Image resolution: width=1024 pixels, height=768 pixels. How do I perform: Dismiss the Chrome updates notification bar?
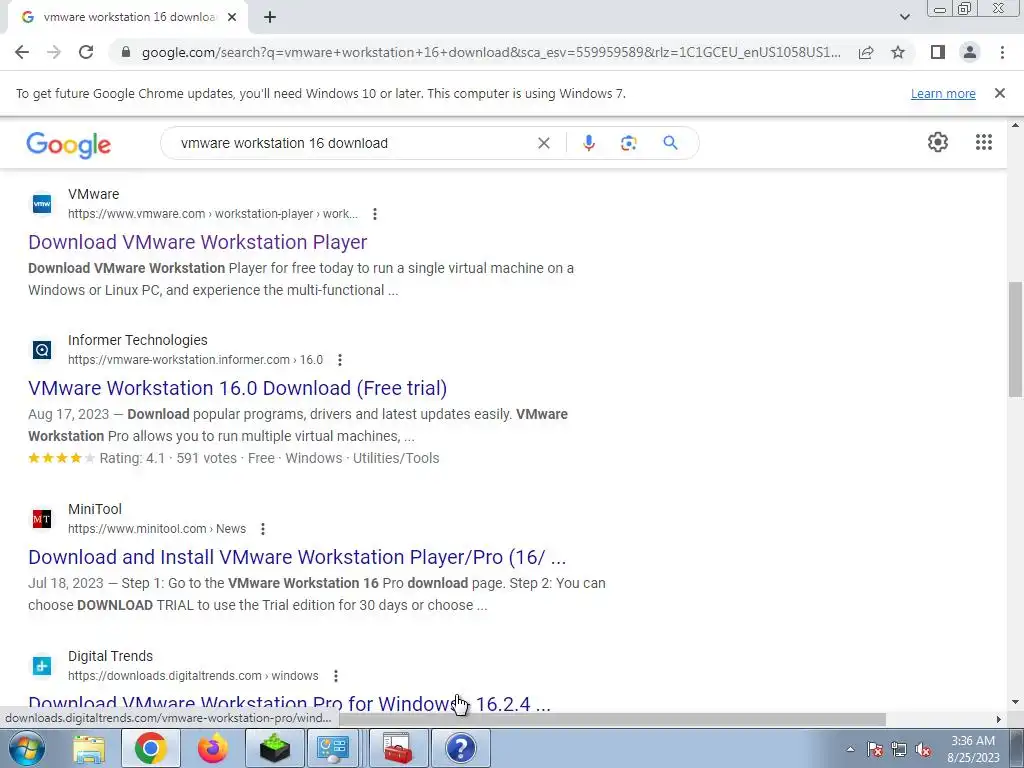(999, 93)
